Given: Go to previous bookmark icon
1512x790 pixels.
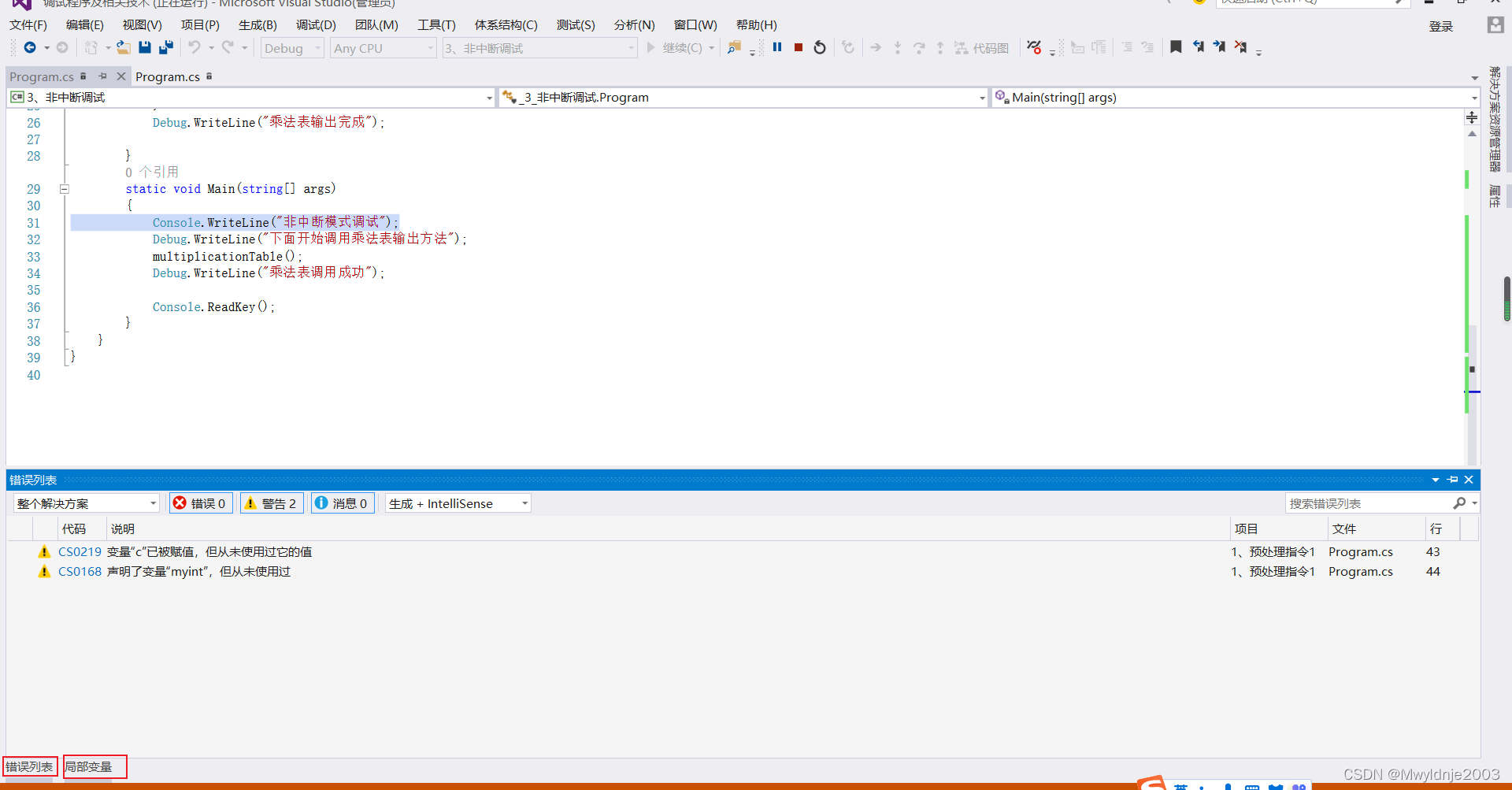Looking at the screenshot, I should [1198, 47].
